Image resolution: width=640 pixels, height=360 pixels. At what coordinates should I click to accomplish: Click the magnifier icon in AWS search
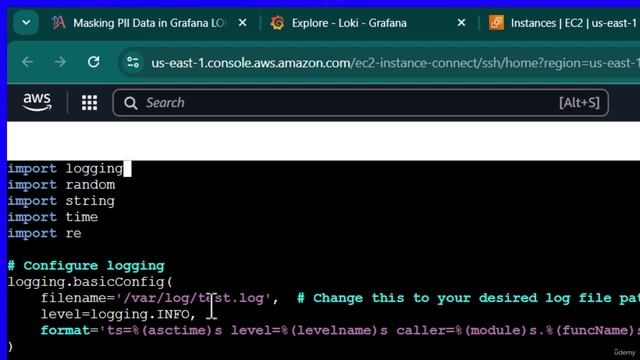[130, 103]
